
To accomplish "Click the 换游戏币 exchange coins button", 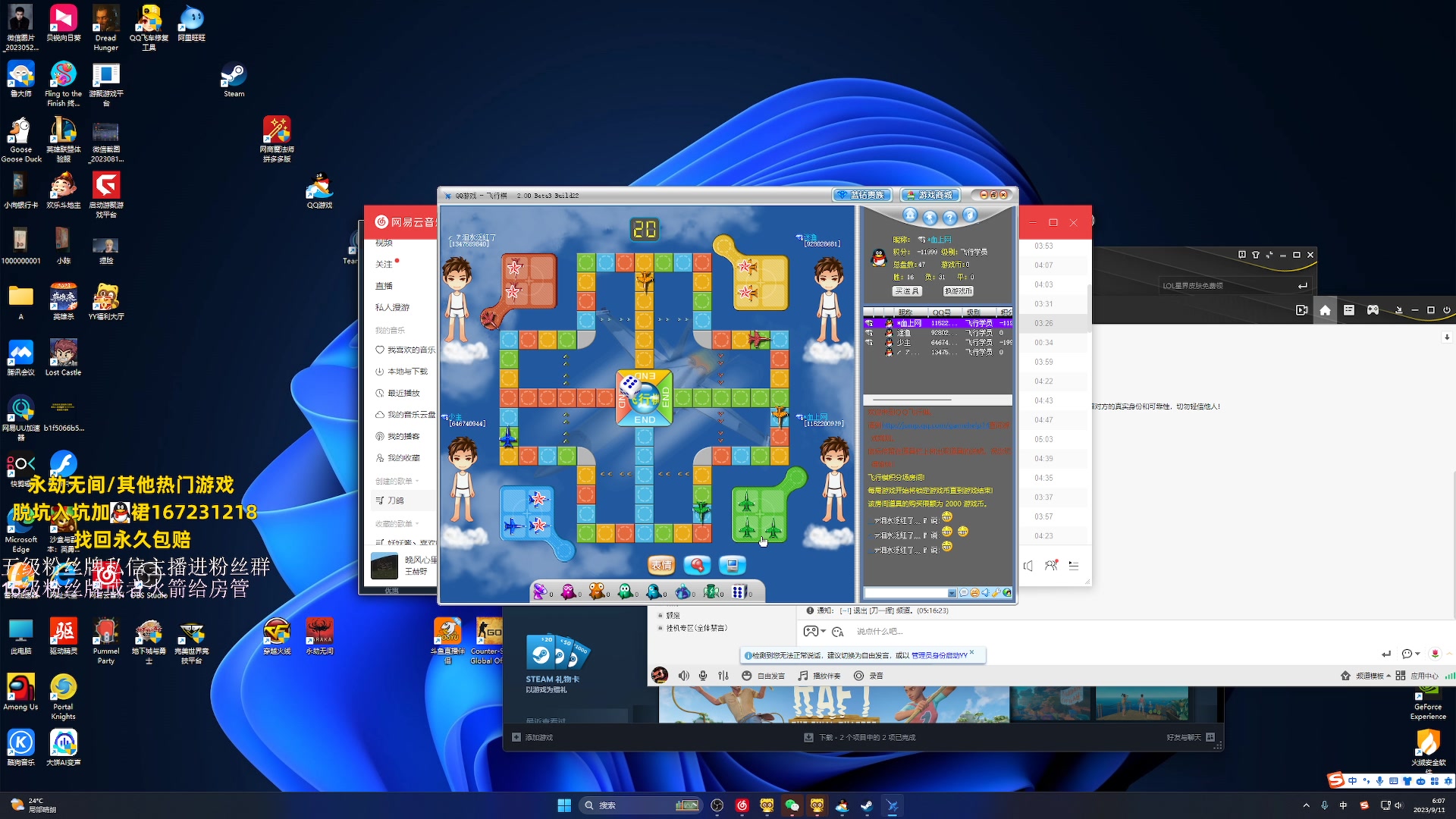I will (958, 291).
